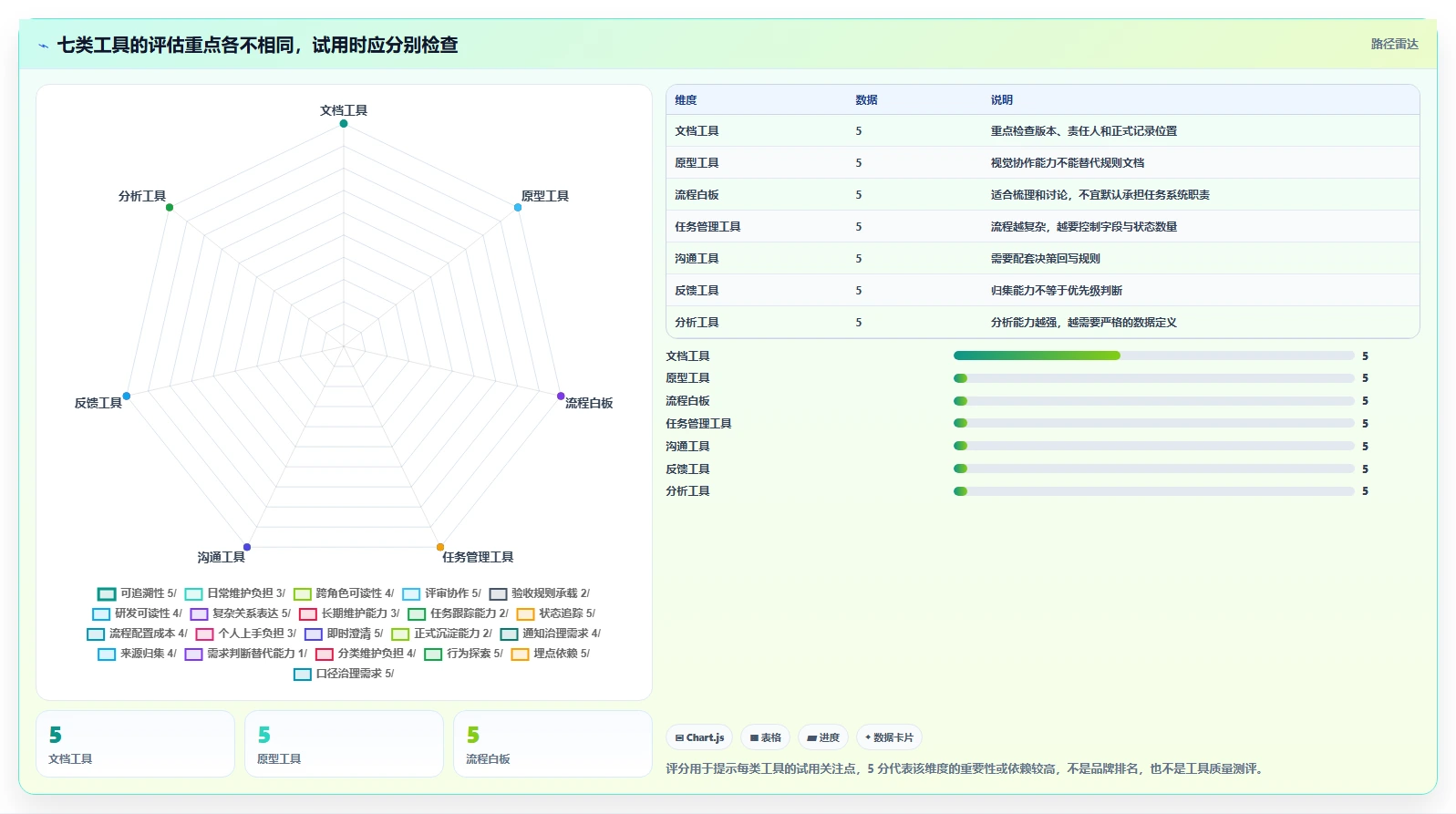Screen dimensions: 1456x814
Task: Click the 反馈工具 progress bar
Action: (x=1153, y=469)
